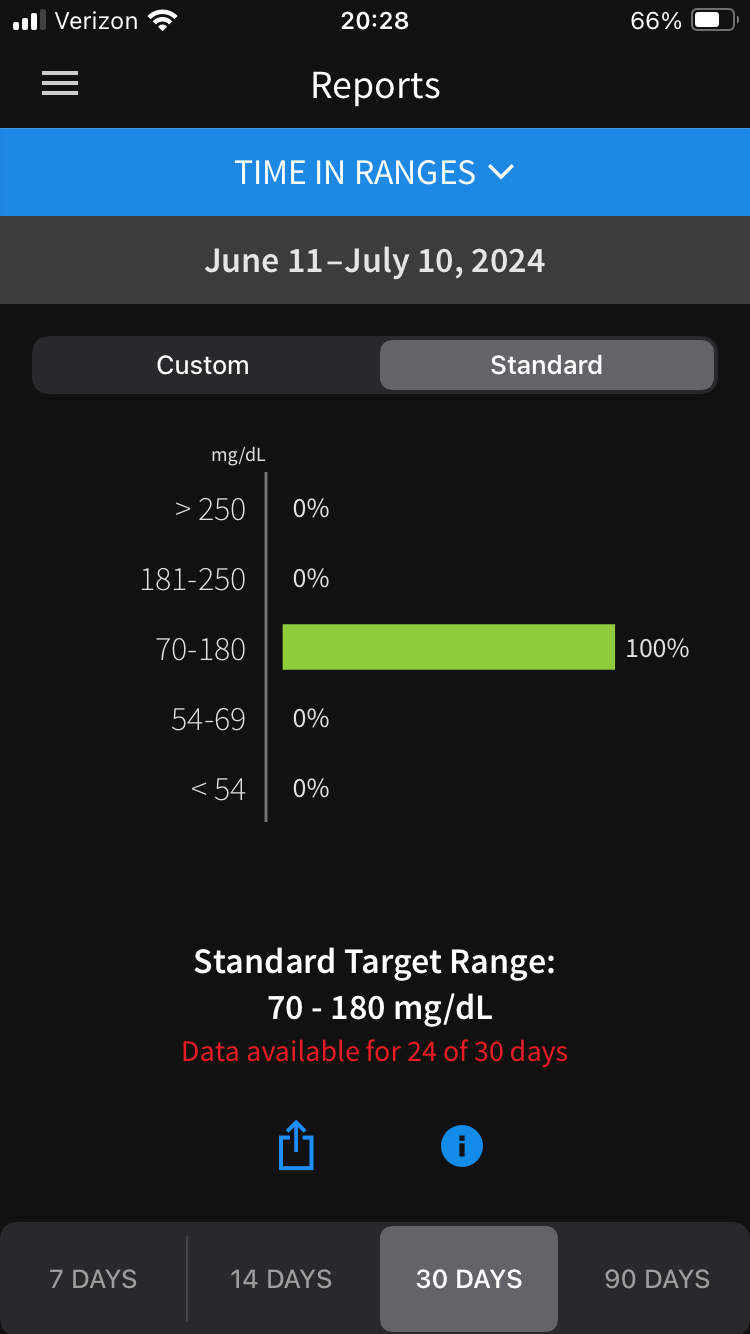Tap the blue info icon

click(x=462, y=1146)
